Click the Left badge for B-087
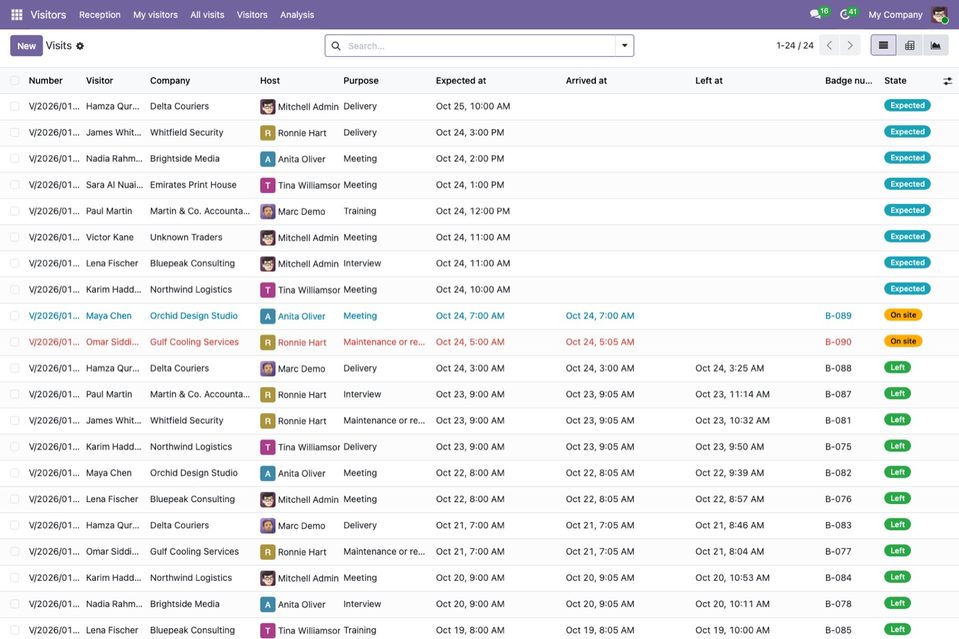The width and height of the screenshot is (959, 639). click(x=897, y=394)
